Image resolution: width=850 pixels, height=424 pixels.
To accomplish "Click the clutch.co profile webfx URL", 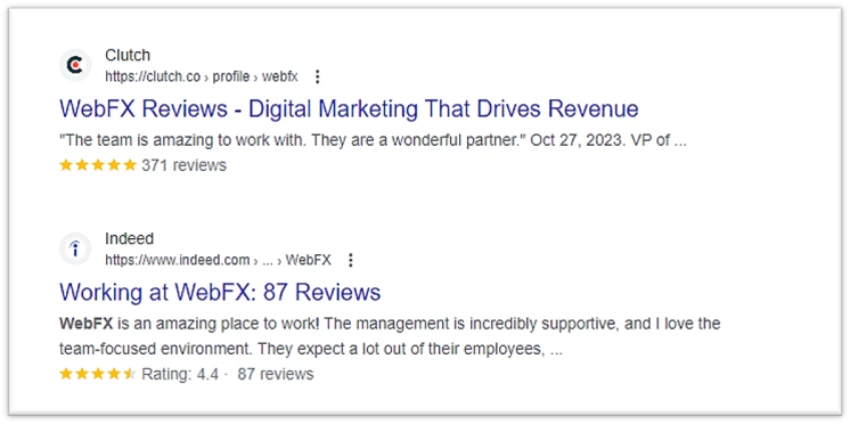I will [202, 77].
